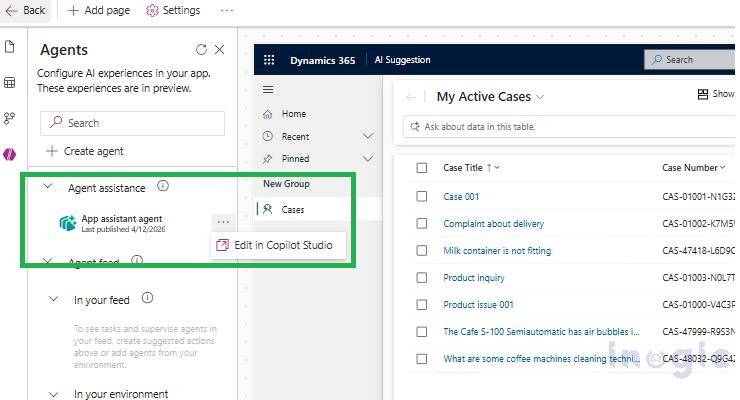Open the Dynamics 365 app launcher grid
The image size is (740, 400).
click(x=269, y=60)
